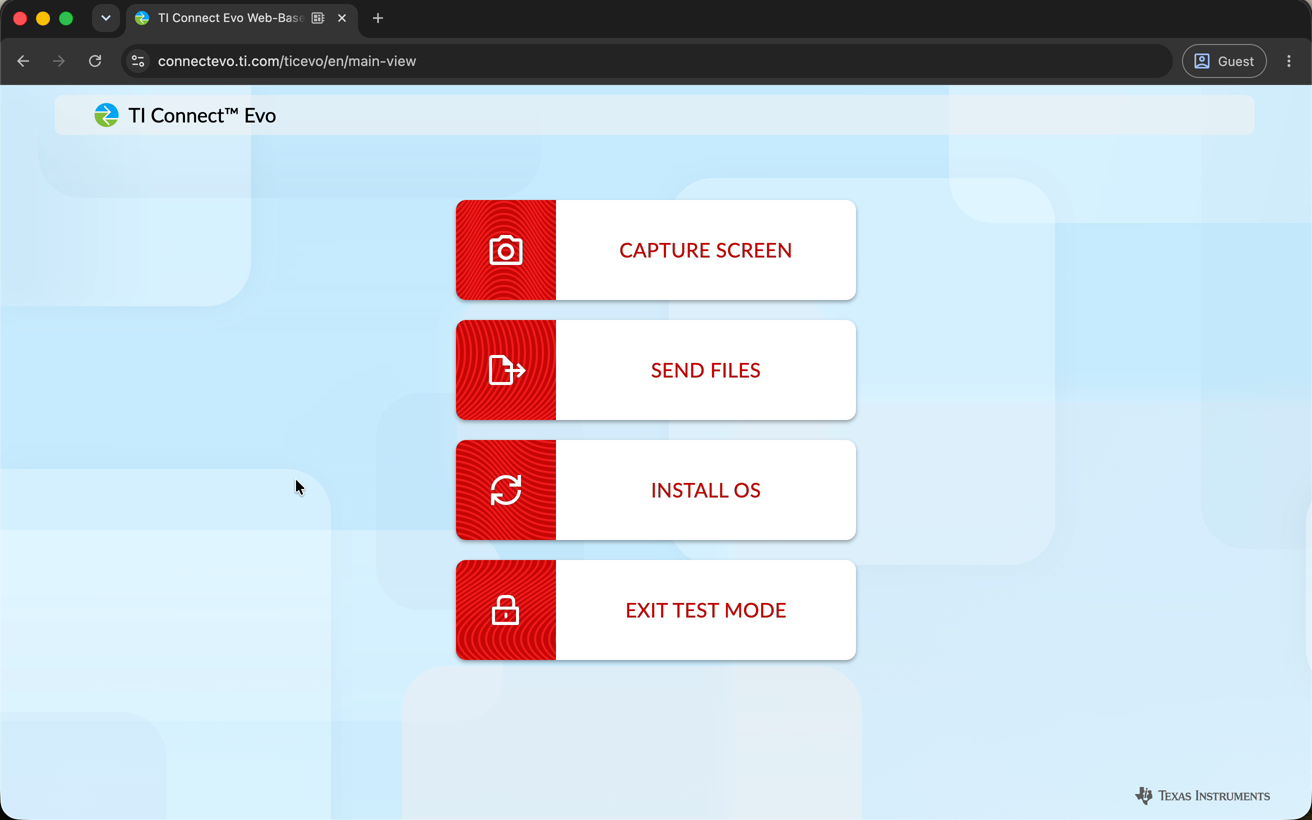The width and height of the screenshot is (1312, 820).
Task: Click the padlock icon for Exit Test Mode
Action: 506,610
